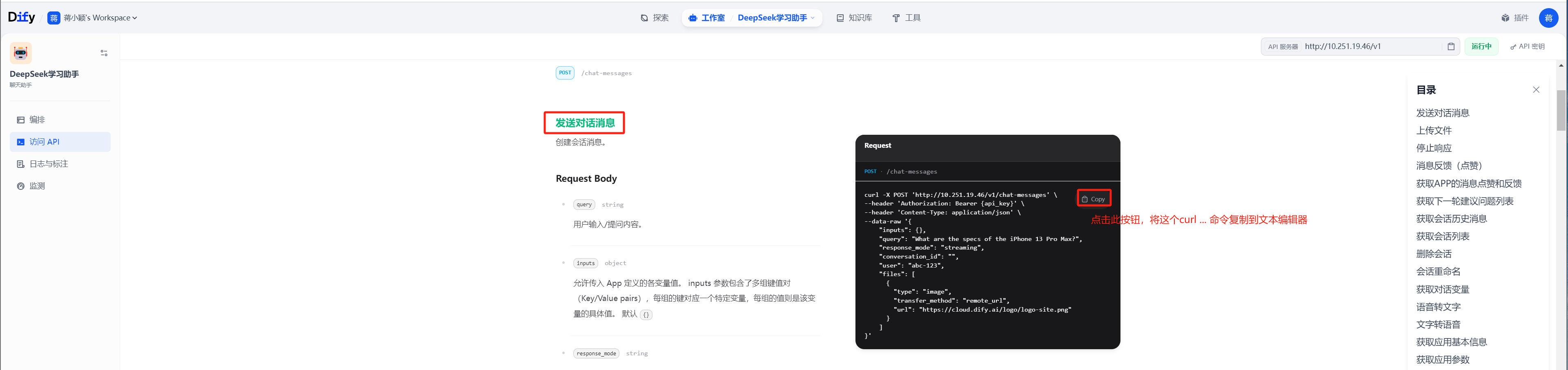Click the API server address field

point(1360,46)
